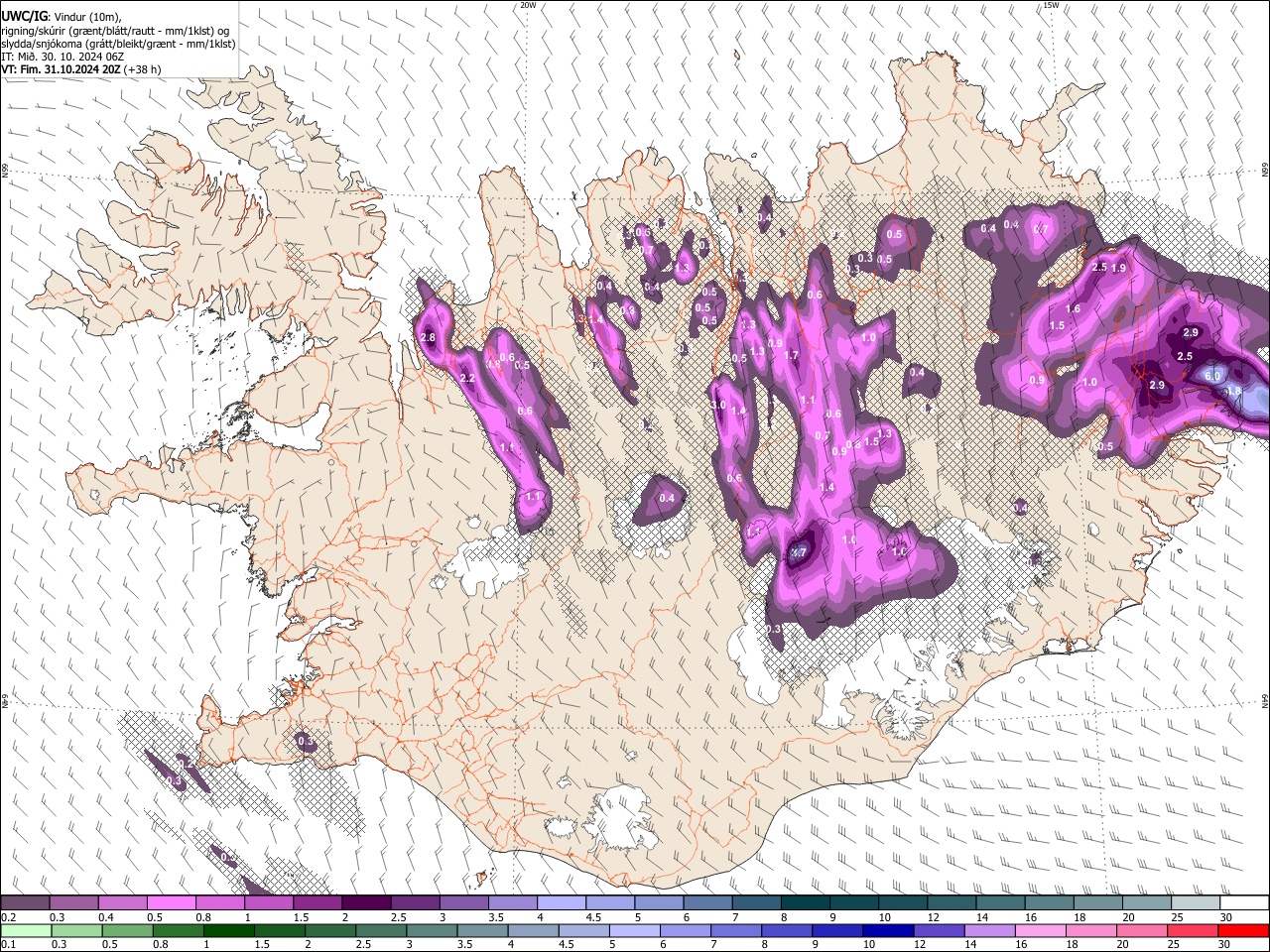1270x952 pixels.
Task: Click the '15W' longitude label
Action: coord(1051,5)
